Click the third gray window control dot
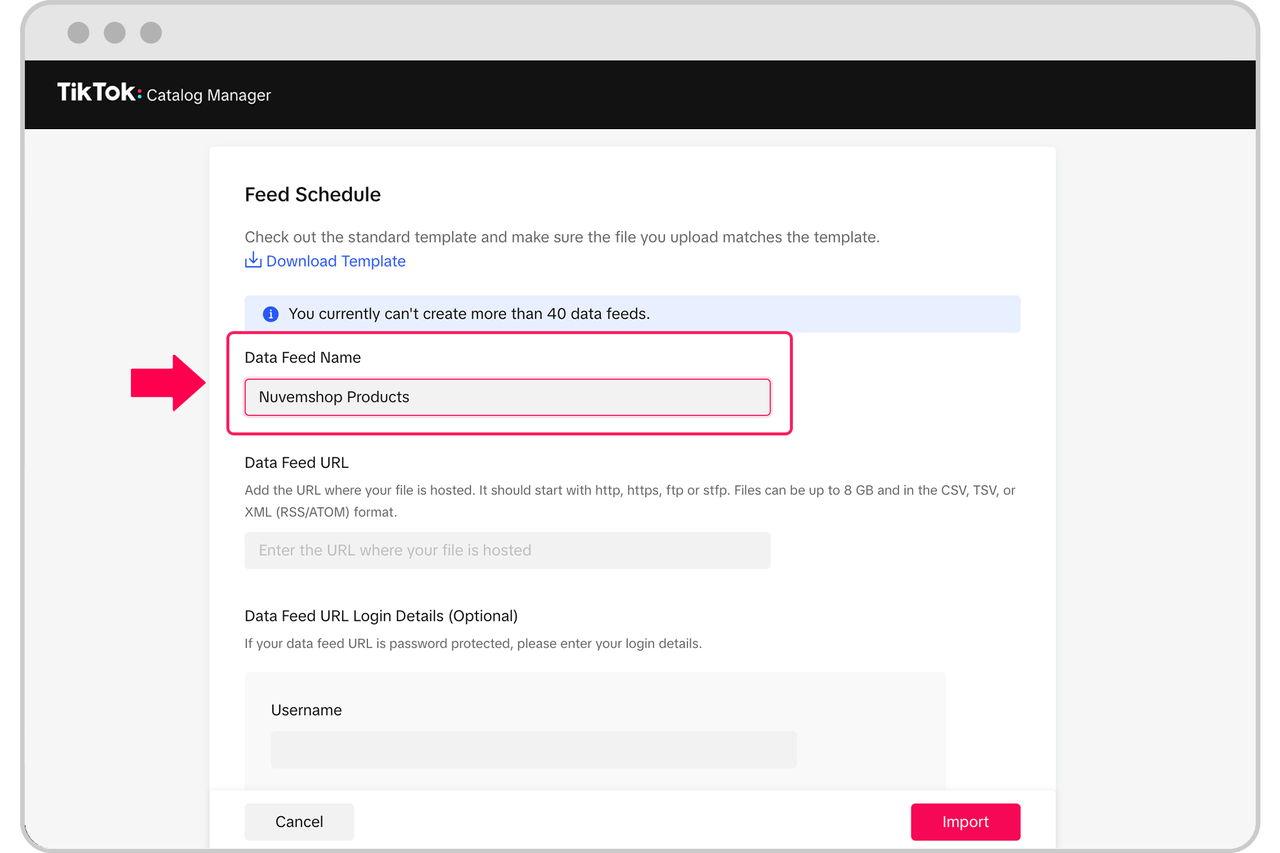Screen dimensions: 1280x853 tap(151, 32)
